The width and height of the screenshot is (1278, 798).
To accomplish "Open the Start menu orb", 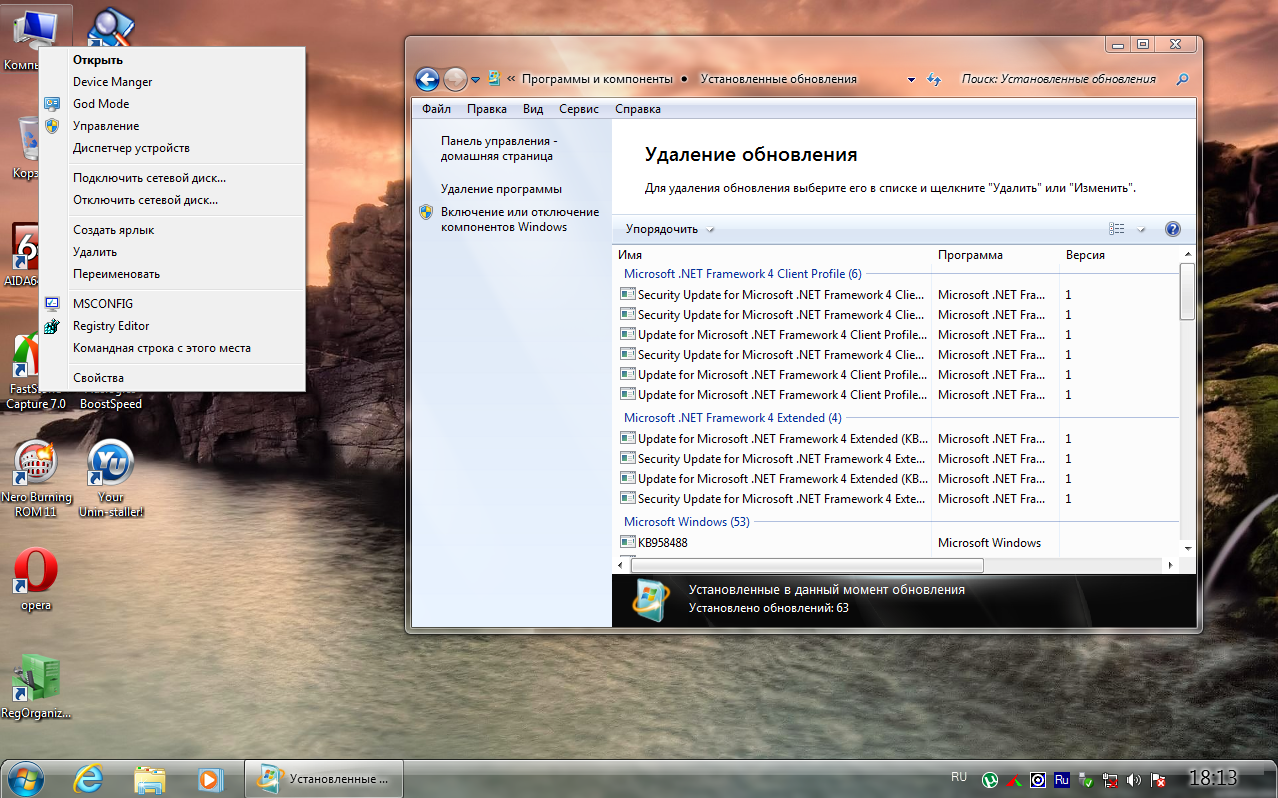I will 24,778.
